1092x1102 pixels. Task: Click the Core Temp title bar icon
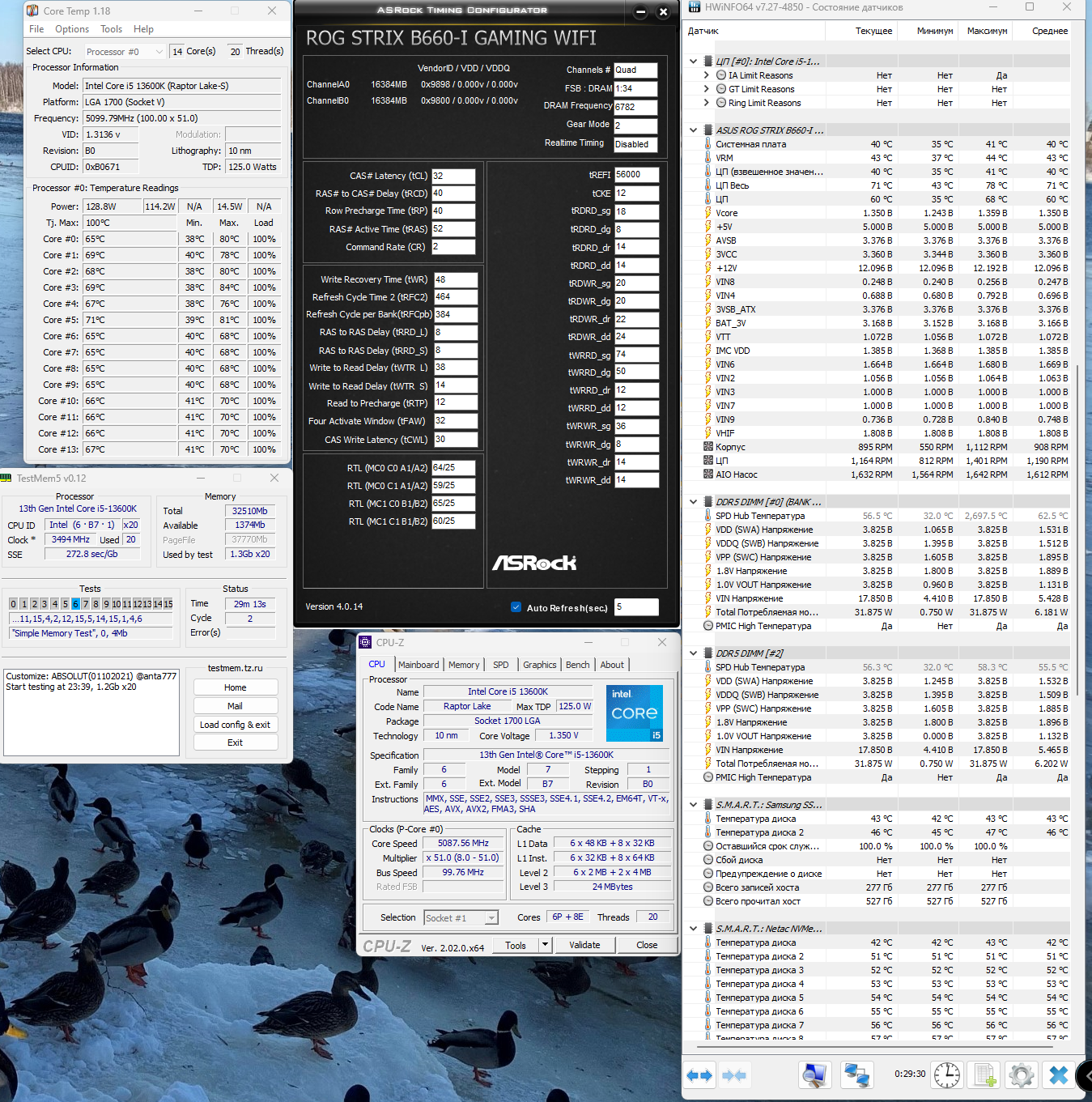point(32,11)
